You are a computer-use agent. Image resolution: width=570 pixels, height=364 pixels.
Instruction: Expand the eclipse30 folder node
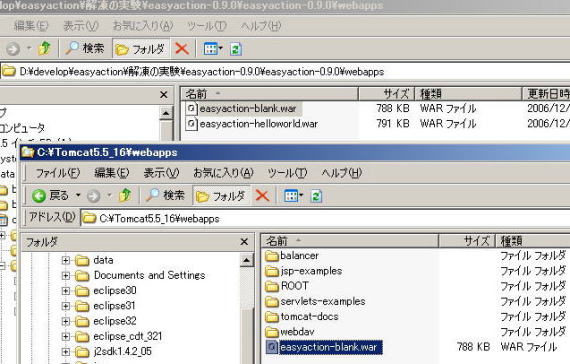click(66, 291)
